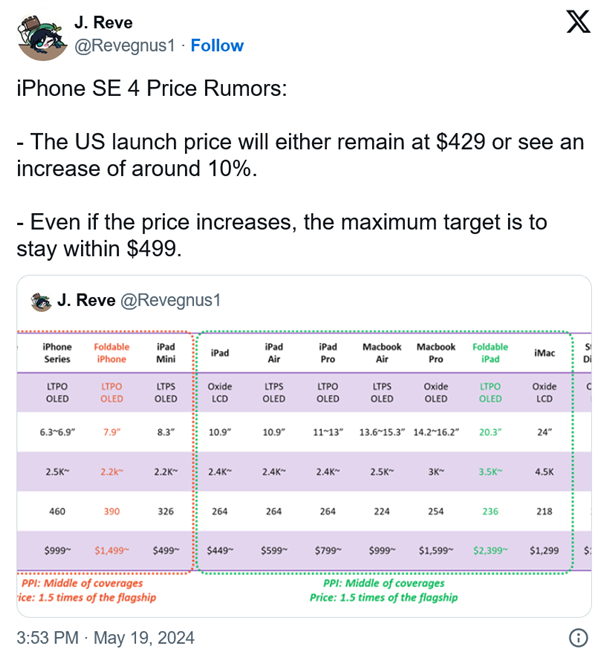This screenshot has height=657, width=600.
Task: Click the J. Reve display name
Action: click(x=107, y=24)
